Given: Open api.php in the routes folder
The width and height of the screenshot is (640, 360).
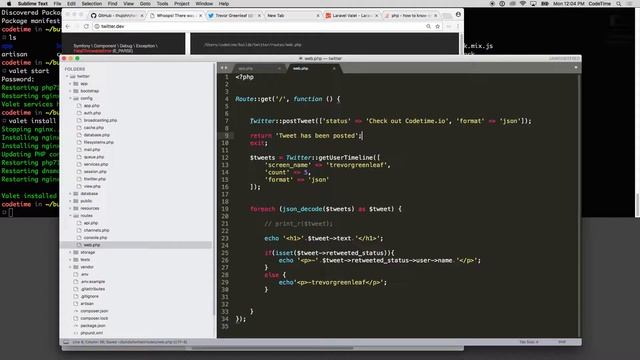Looking at the screenshot, I should (x=91, y=223).
